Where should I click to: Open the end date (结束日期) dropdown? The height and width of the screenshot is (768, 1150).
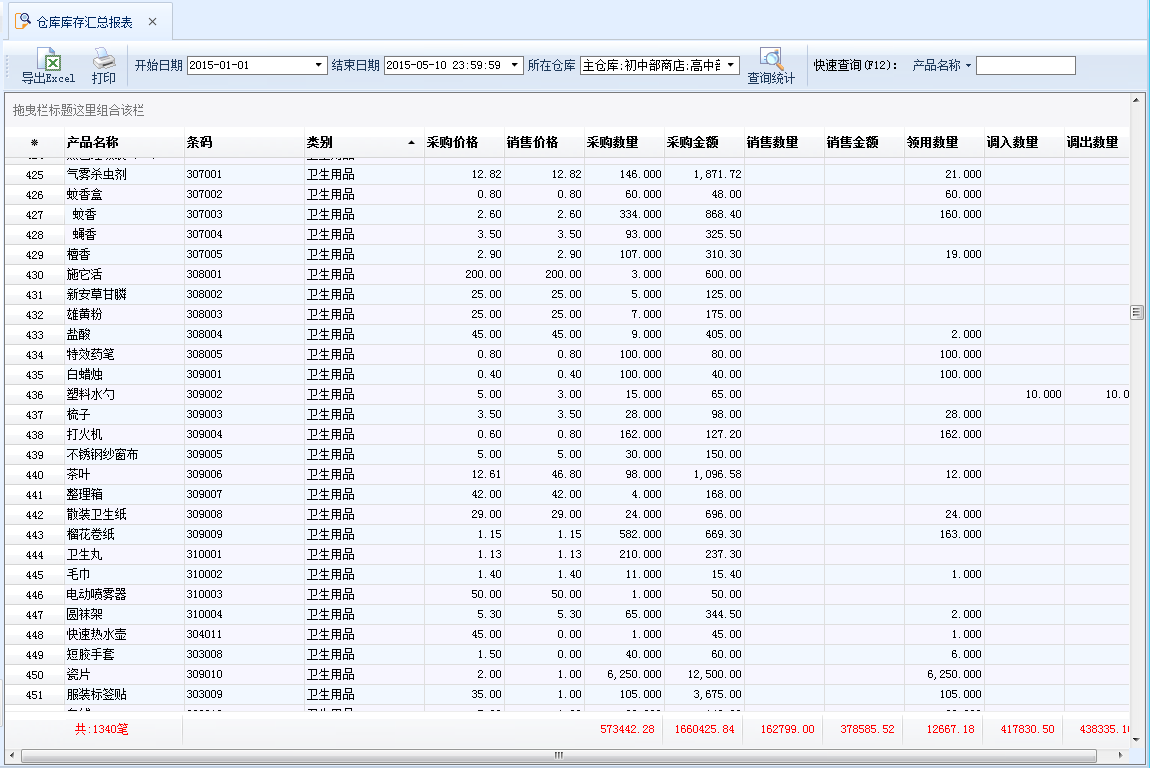[517, 66]
